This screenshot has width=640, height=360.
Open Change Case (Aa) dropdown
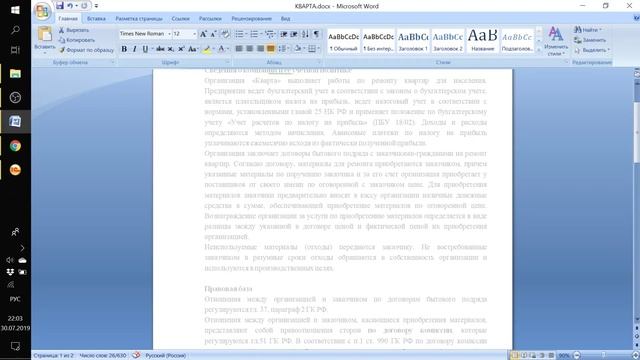pos(193,49)
